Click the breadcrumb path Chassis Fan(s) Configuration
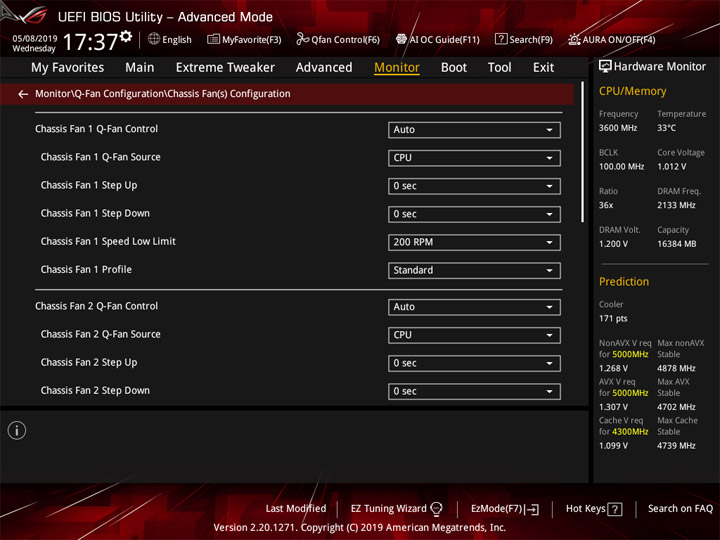Screen dimensions: 720x540 coord(229,94)
